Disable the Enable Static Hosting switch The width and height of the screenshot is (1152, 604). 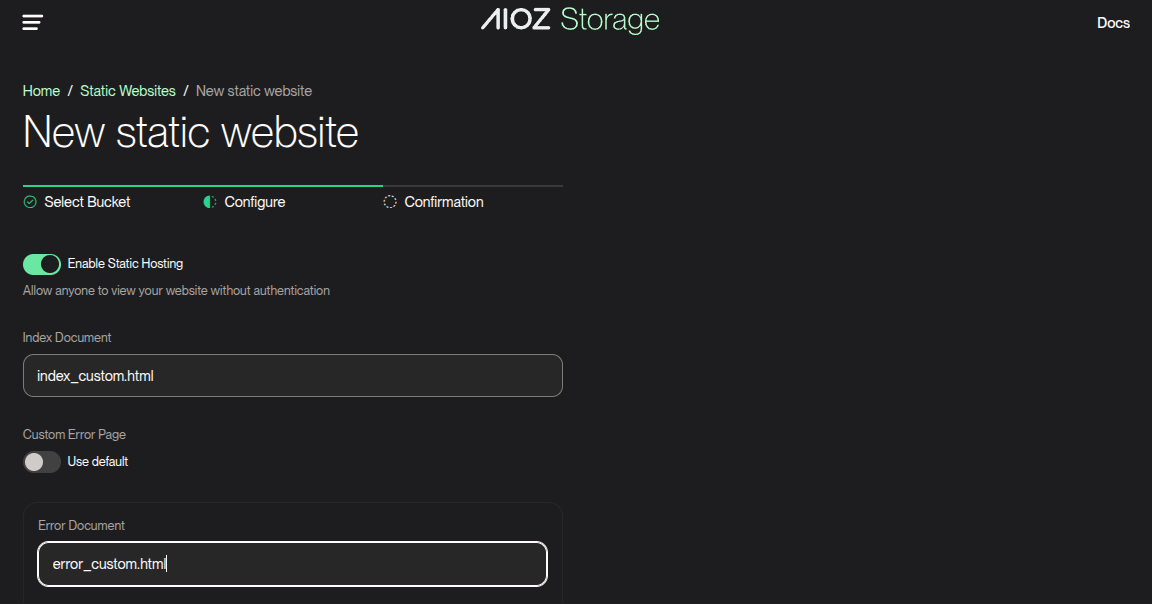pos(42,264)
